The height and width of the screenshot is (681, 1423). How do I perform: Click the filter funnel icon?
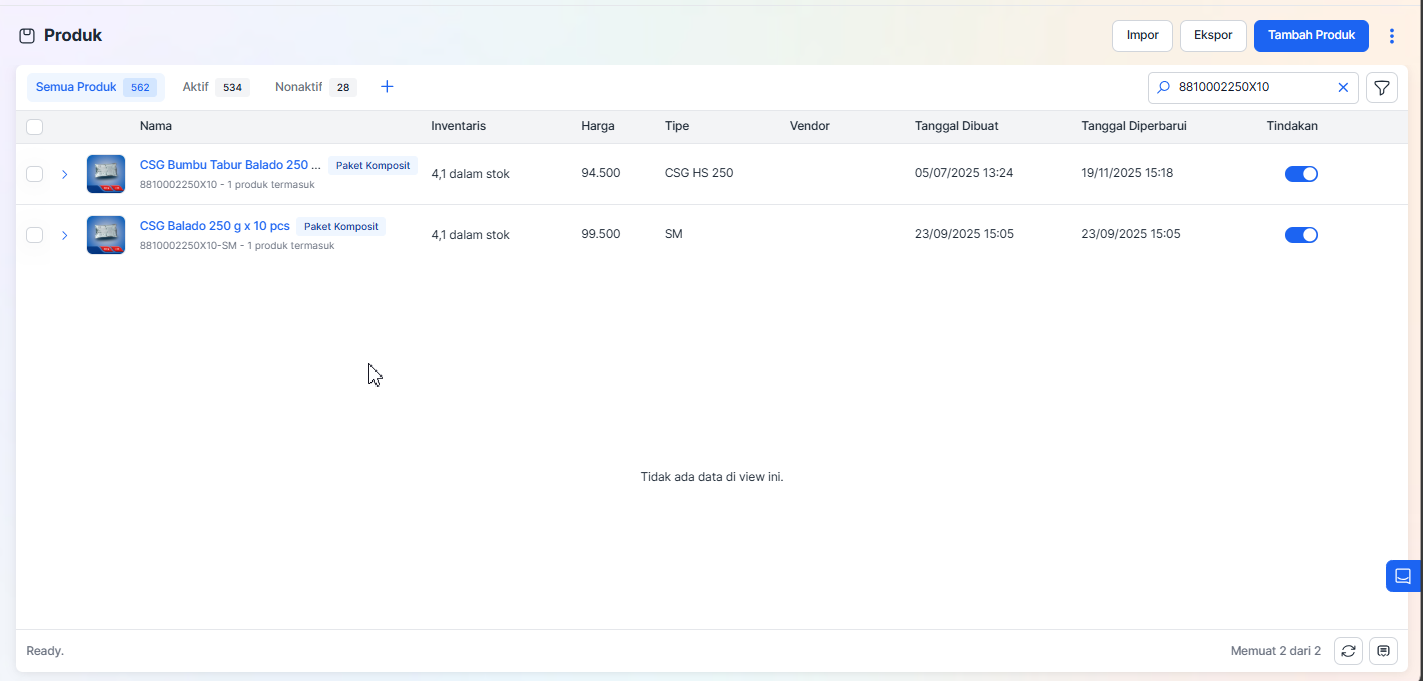(1381, 88)
